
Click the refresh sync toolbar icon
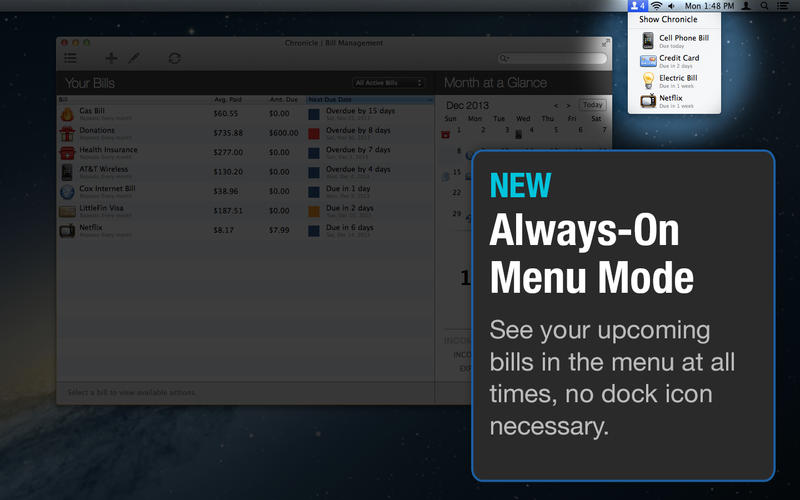pos(174,58)
